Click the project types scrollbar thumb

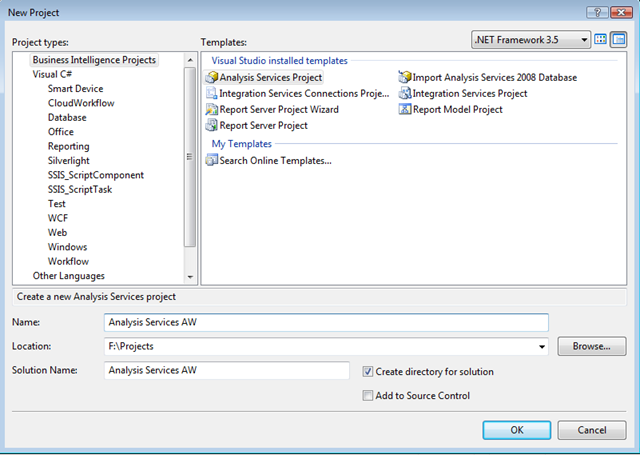pos(190,157)
